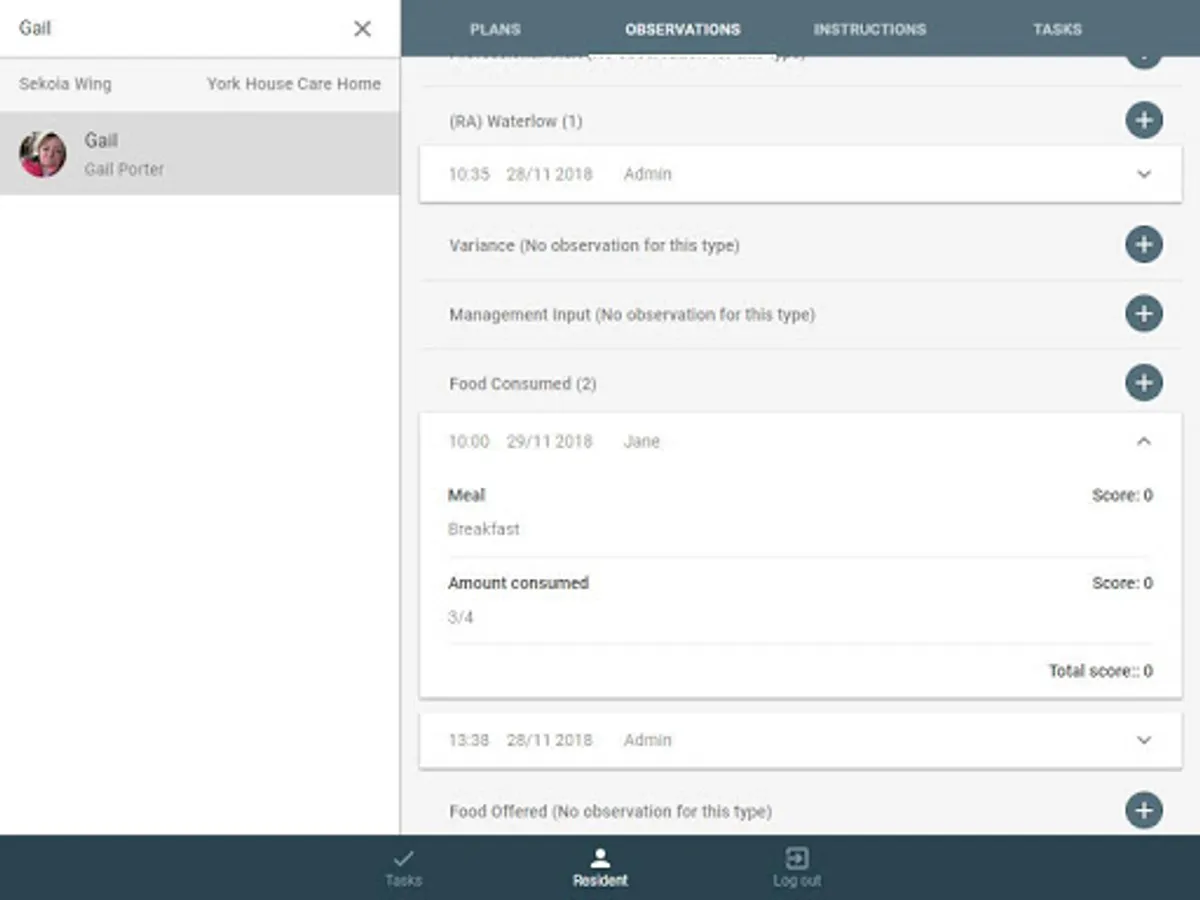This screenshot has width=1200, height=900.
Task: Click the (RA) Waterlow (1) heading
Action: tap(516, 122)
